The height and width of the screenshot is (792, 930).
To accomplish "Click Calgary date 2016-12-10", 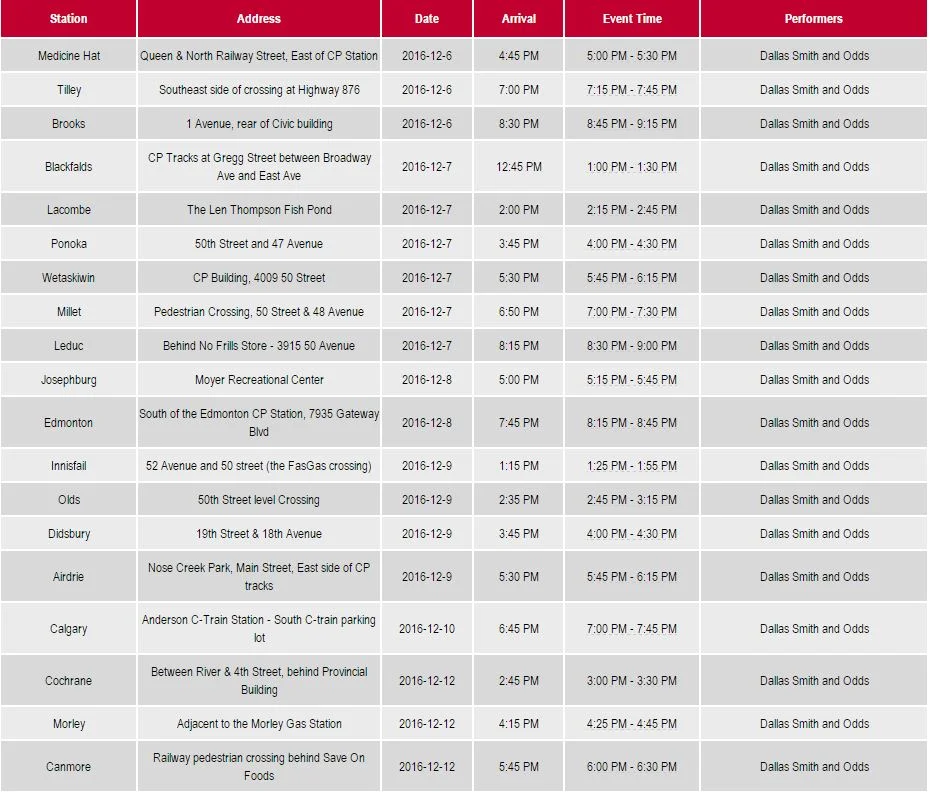I will click(427, 628).
